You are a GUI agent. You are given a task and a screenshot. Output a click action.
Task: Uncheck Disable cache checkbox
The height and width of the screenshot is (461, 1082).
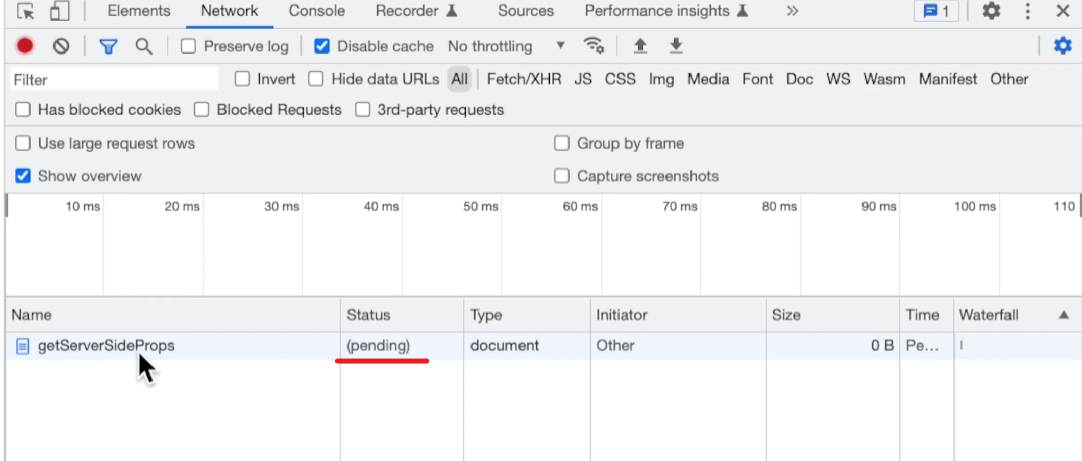pyautogui.click(x=322, y=46)
